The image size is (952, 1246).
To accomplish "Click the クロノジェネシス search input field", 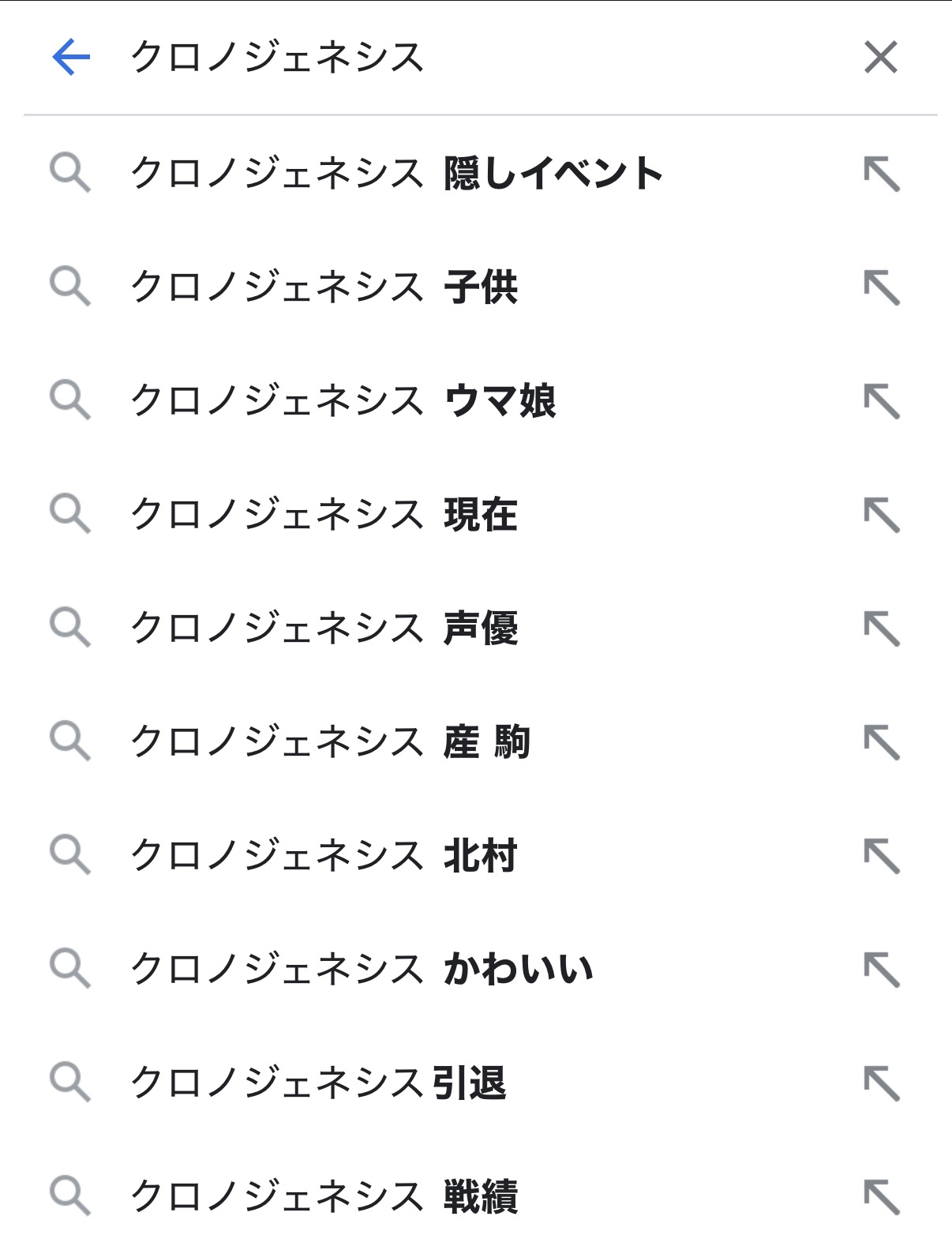I will (x=474, y=58).
